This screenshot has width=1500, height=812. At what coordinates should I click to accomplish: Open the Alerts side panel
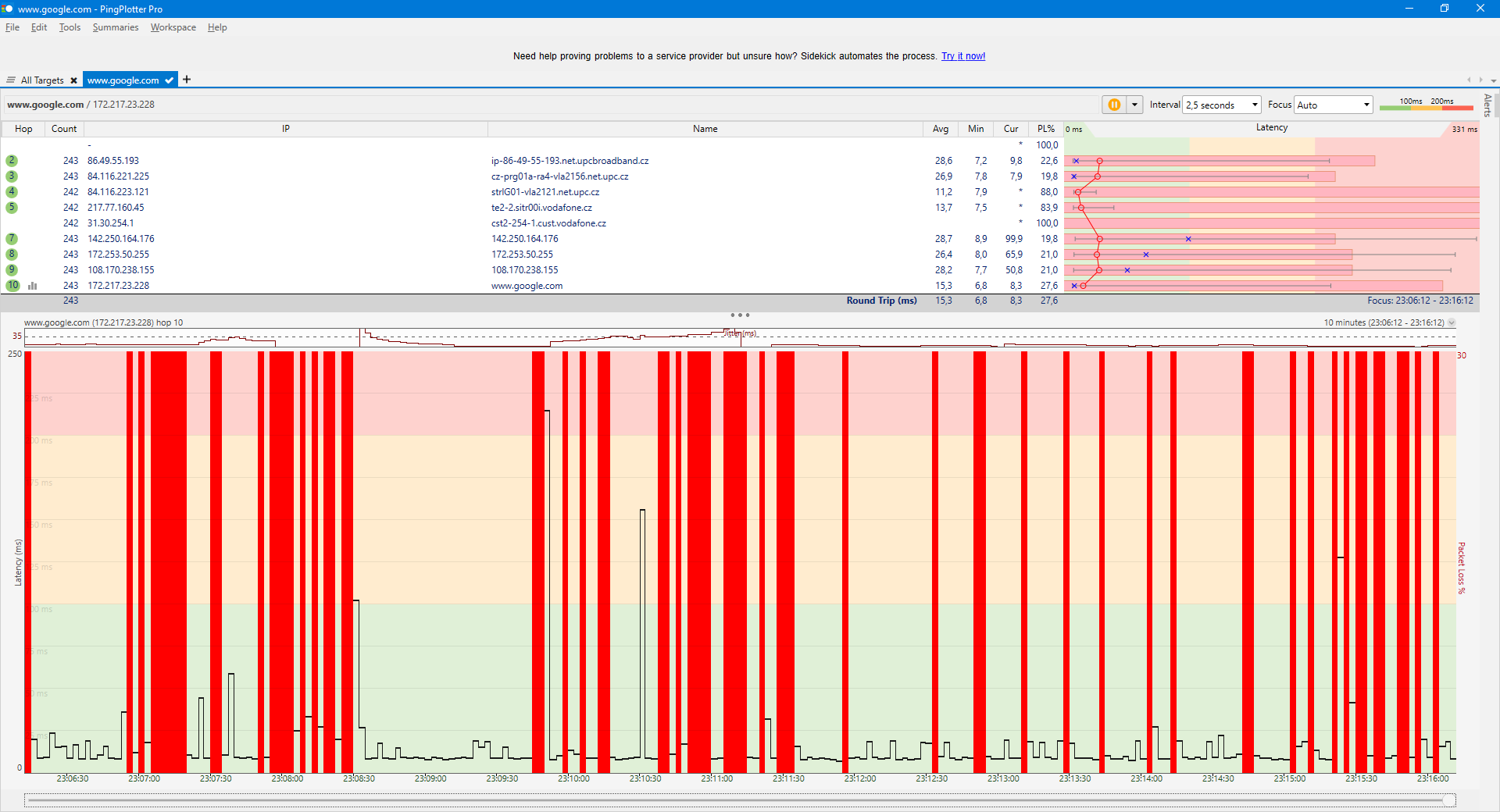click(x=1487, y=105)
